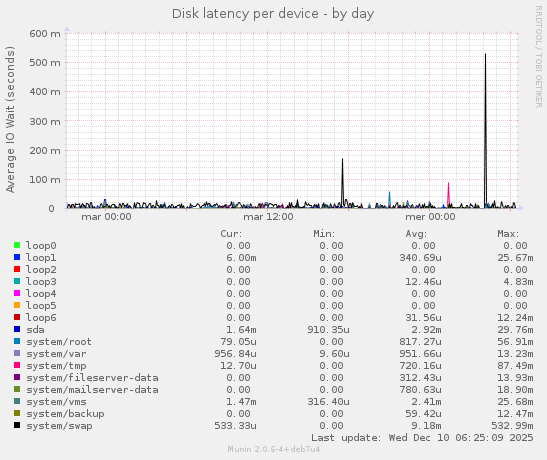547x460 pixels.
Task: Click the loop1 current value 6.00m
Action: pyautogui.click(x=241, y=257)
